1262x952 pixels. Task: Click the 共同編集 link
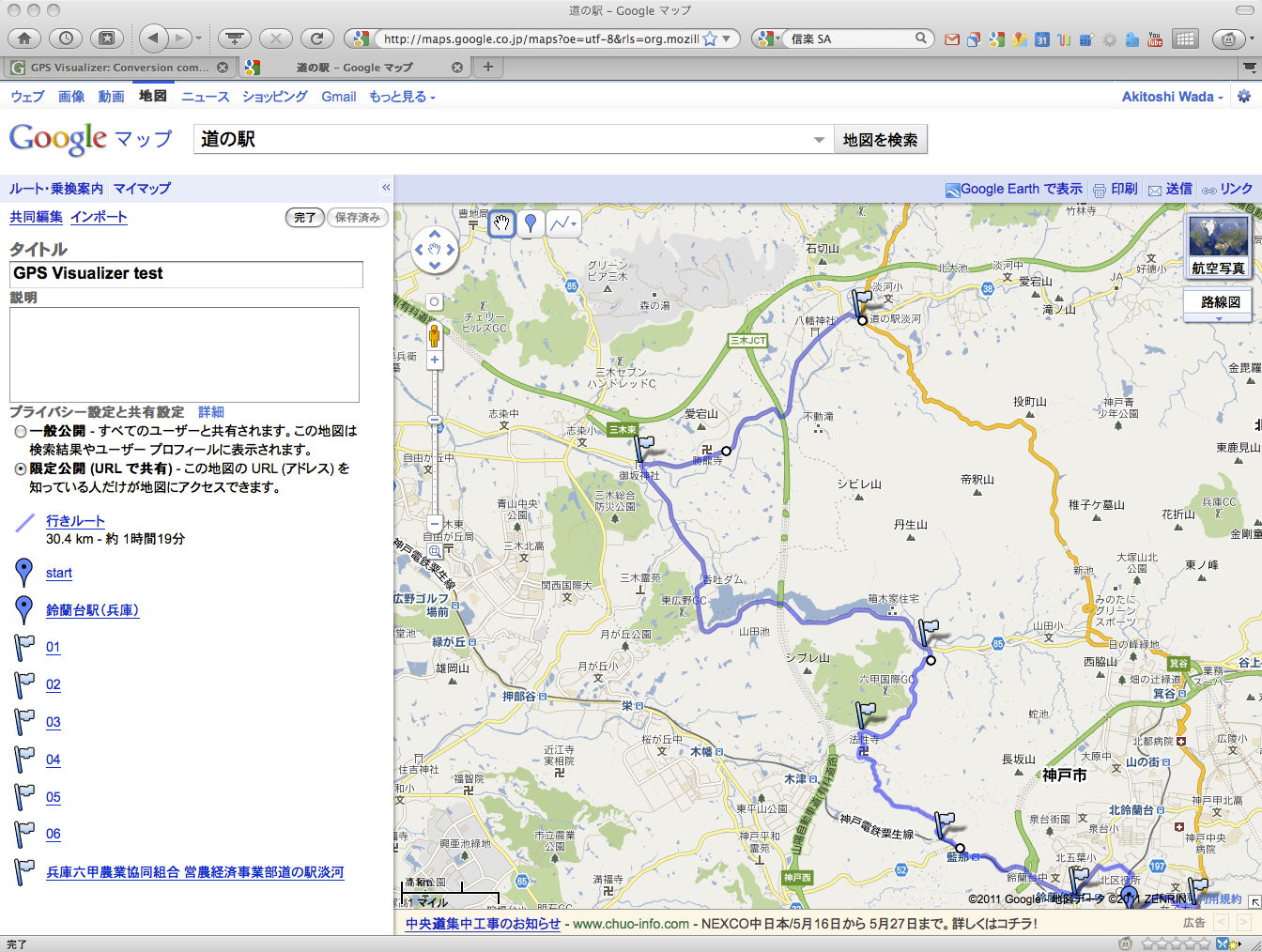(36, 217)
